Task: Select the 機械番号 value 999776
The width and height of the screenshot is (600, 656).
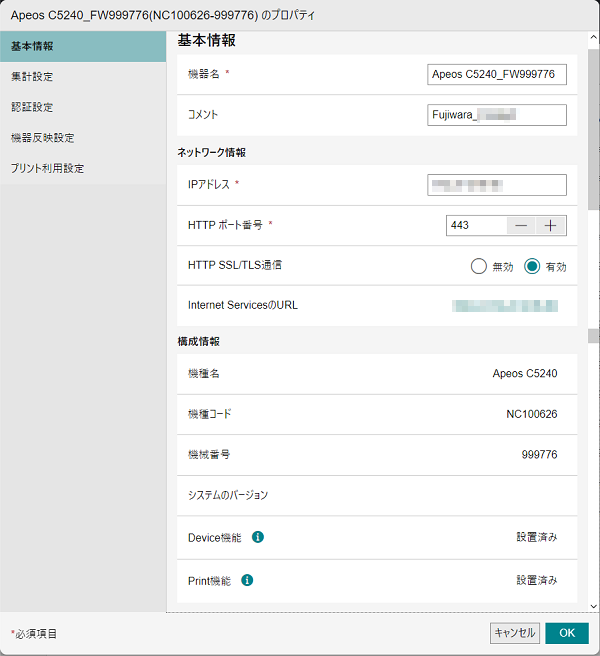Action: coord(539,454)
